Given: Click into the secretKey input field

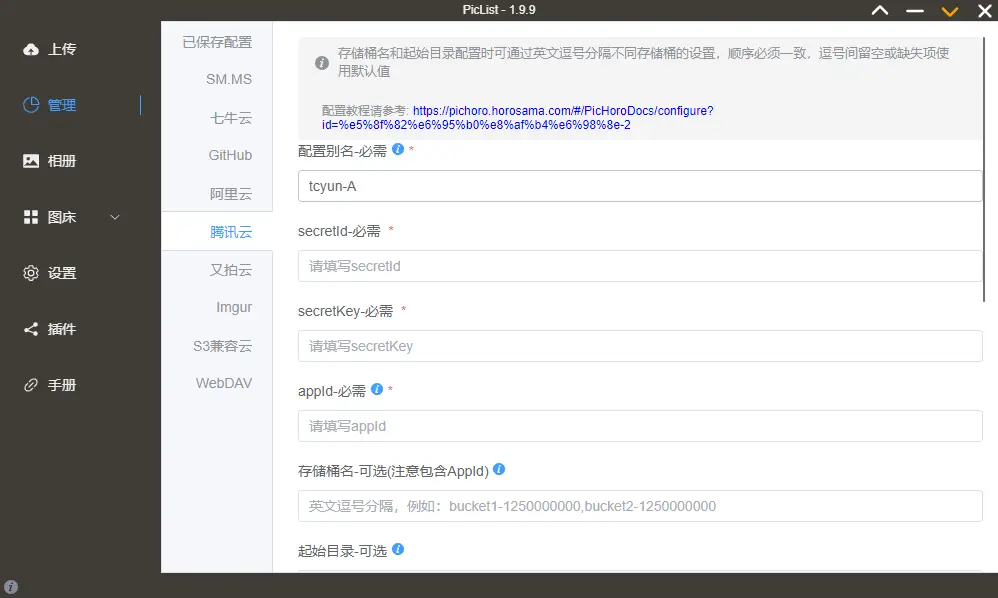Looking at the screenshot, I should pyautogui.click(x=640, y=346).
